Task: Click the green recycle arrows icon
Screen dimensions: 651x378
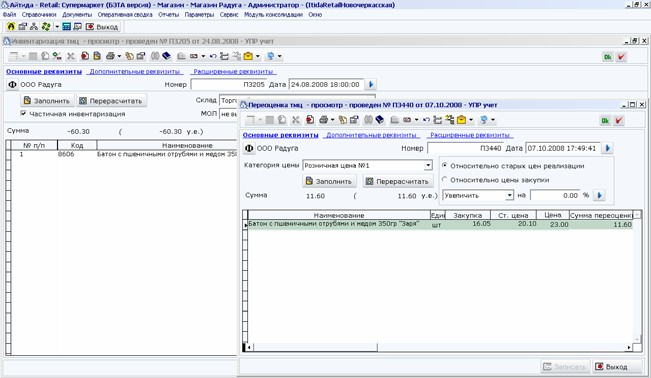Action: [x=46, y=27]
